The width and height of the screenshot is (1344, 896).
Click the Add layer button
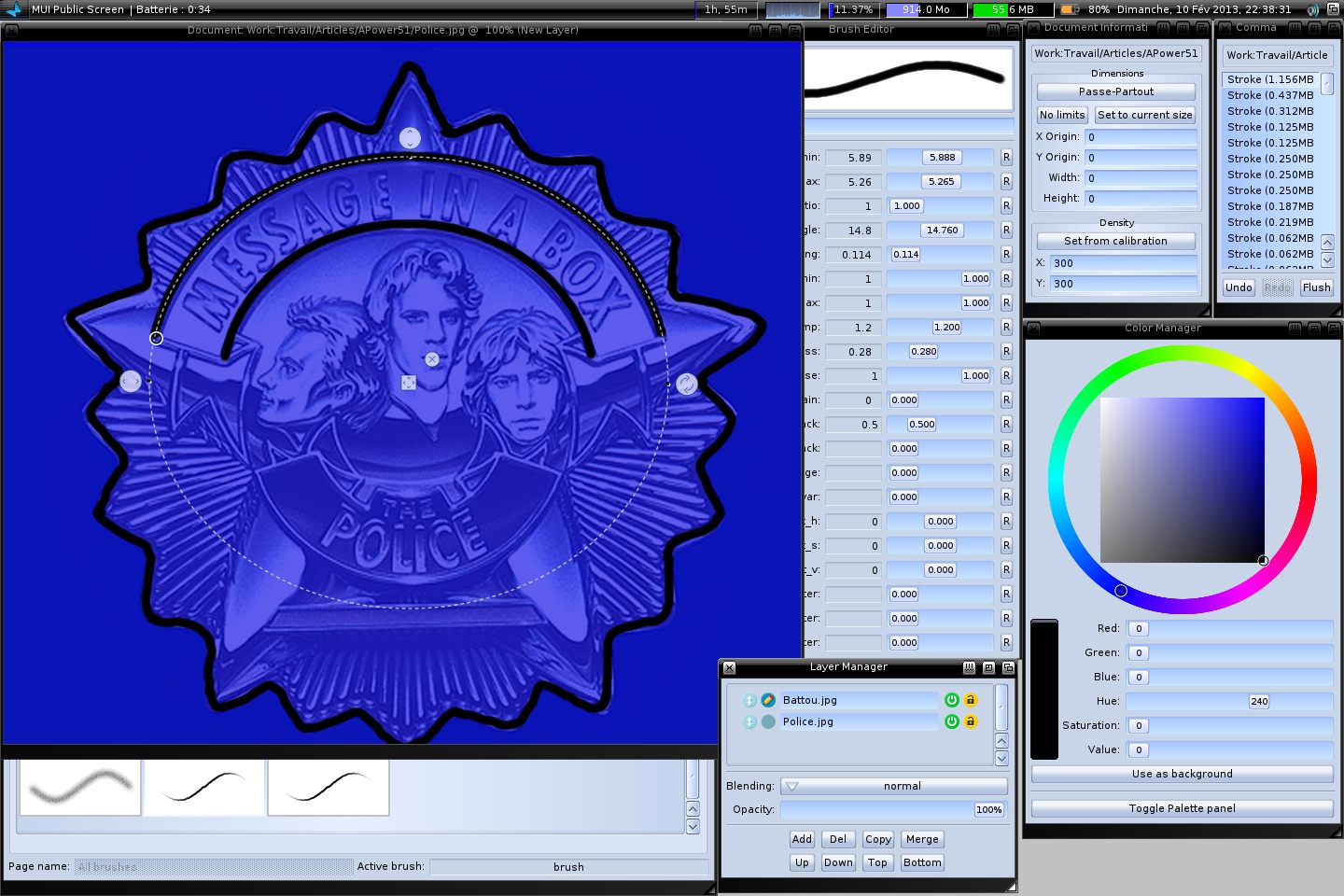click(802, 839)
